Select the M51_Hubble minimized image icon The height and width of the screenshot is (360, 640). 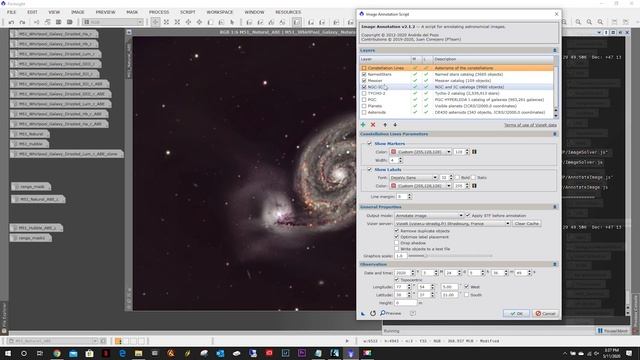[30, 144]
